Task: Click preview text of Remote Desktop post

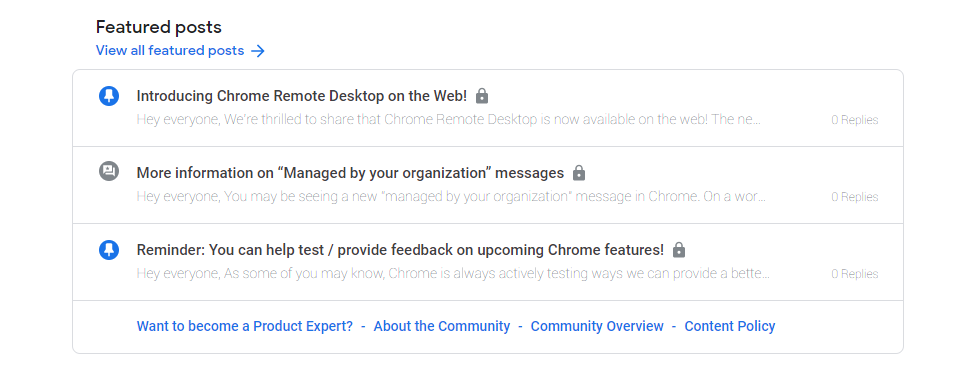Action: [x=449, y=119]
